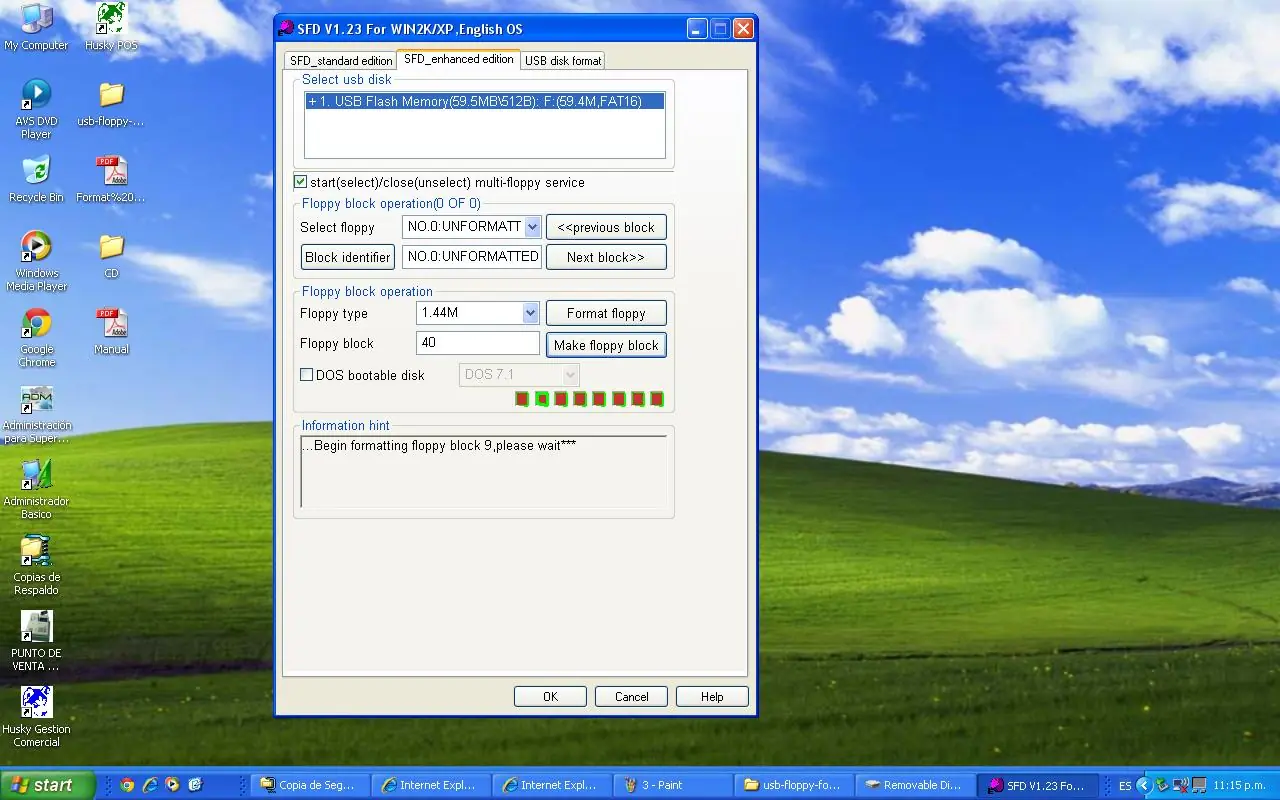
Task: Switch to 3 - Paint taskbar window
Action: (x=672, y=785)
